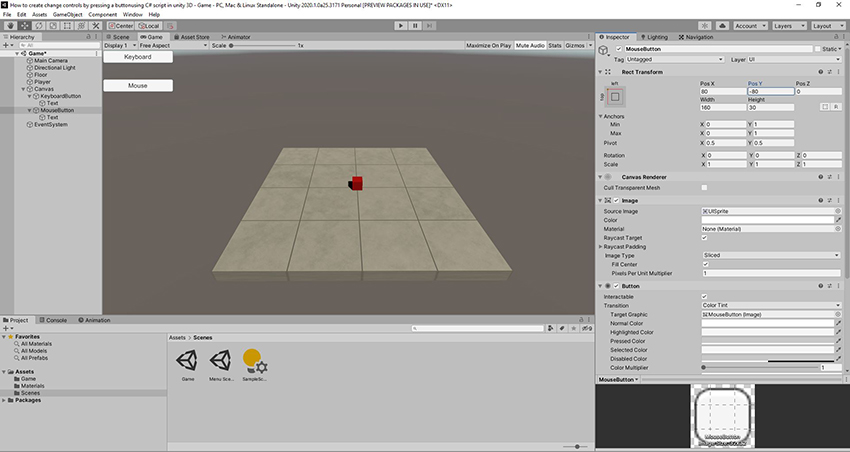850x452 pixels.
Task: Open the Display 1 dropdown
Action: (x=120, y=46)
